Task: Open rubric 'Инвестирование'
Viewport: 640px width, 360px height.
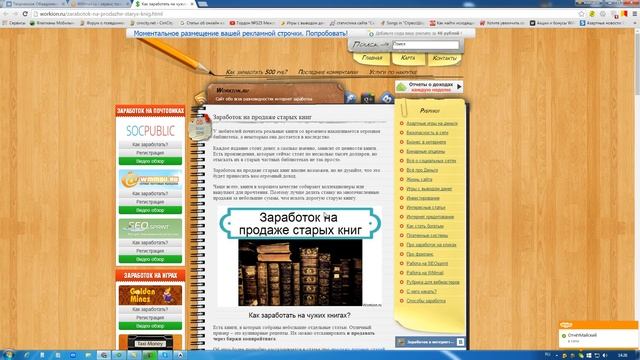Action: [423, 198]
